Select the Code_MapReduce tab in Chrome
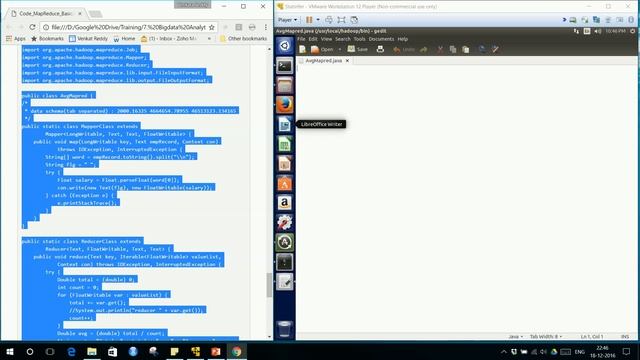 pos(46,13)
